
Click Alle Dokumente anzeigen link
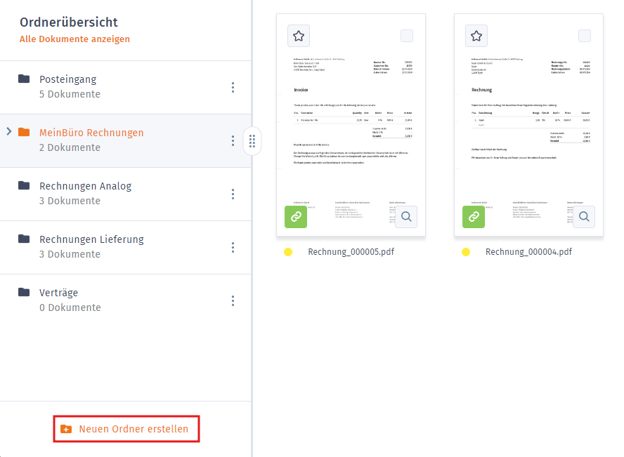point(75,39)
